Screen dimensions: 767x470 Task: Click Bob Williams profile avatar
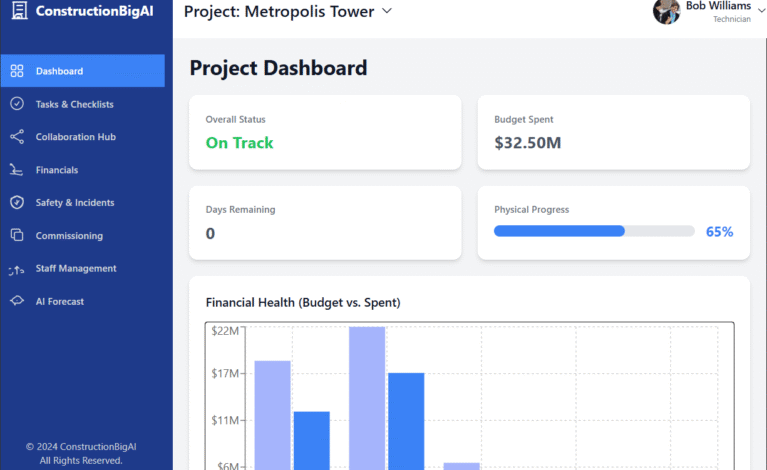point(667,12)
